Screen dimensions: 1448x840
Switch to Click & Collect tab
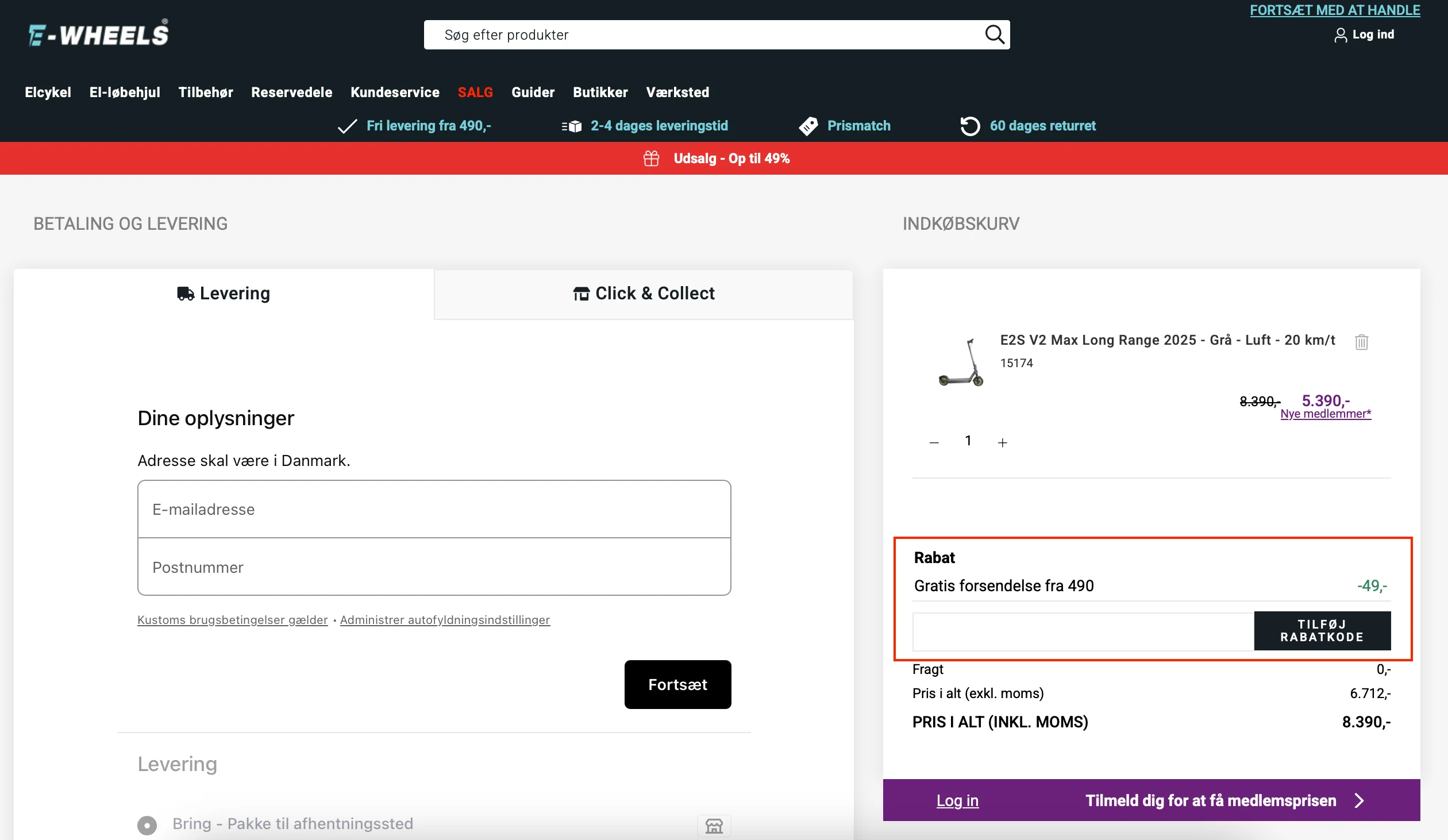click(x=644, y=294)
